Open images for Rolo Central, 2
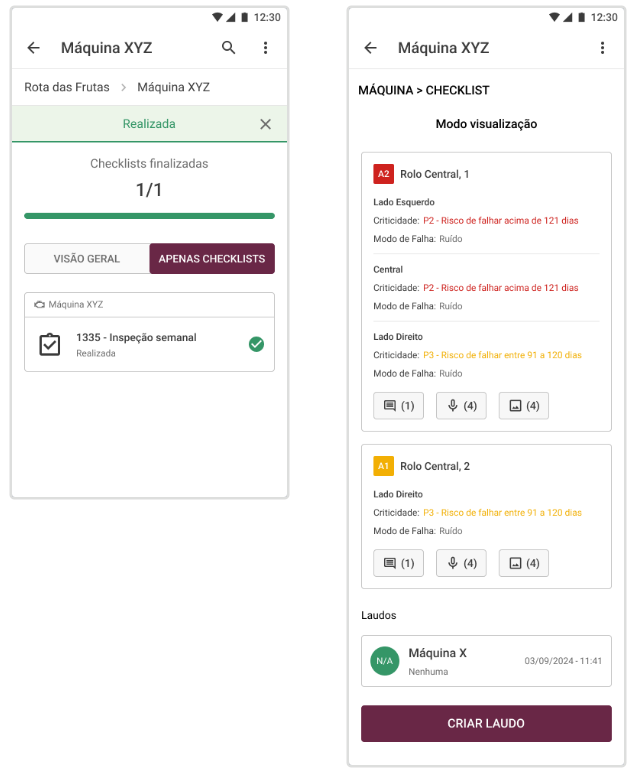644x773 pixels. tap(524, 563)
